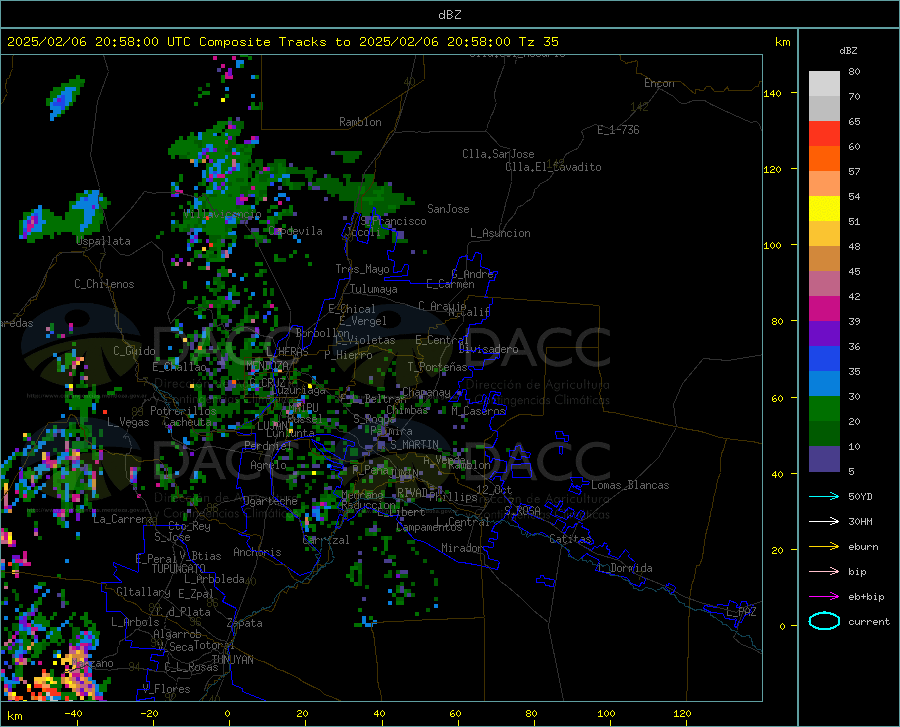Click the Ugarteche map label
Screen dimensions: 900x727
click(x=270, y=501)
